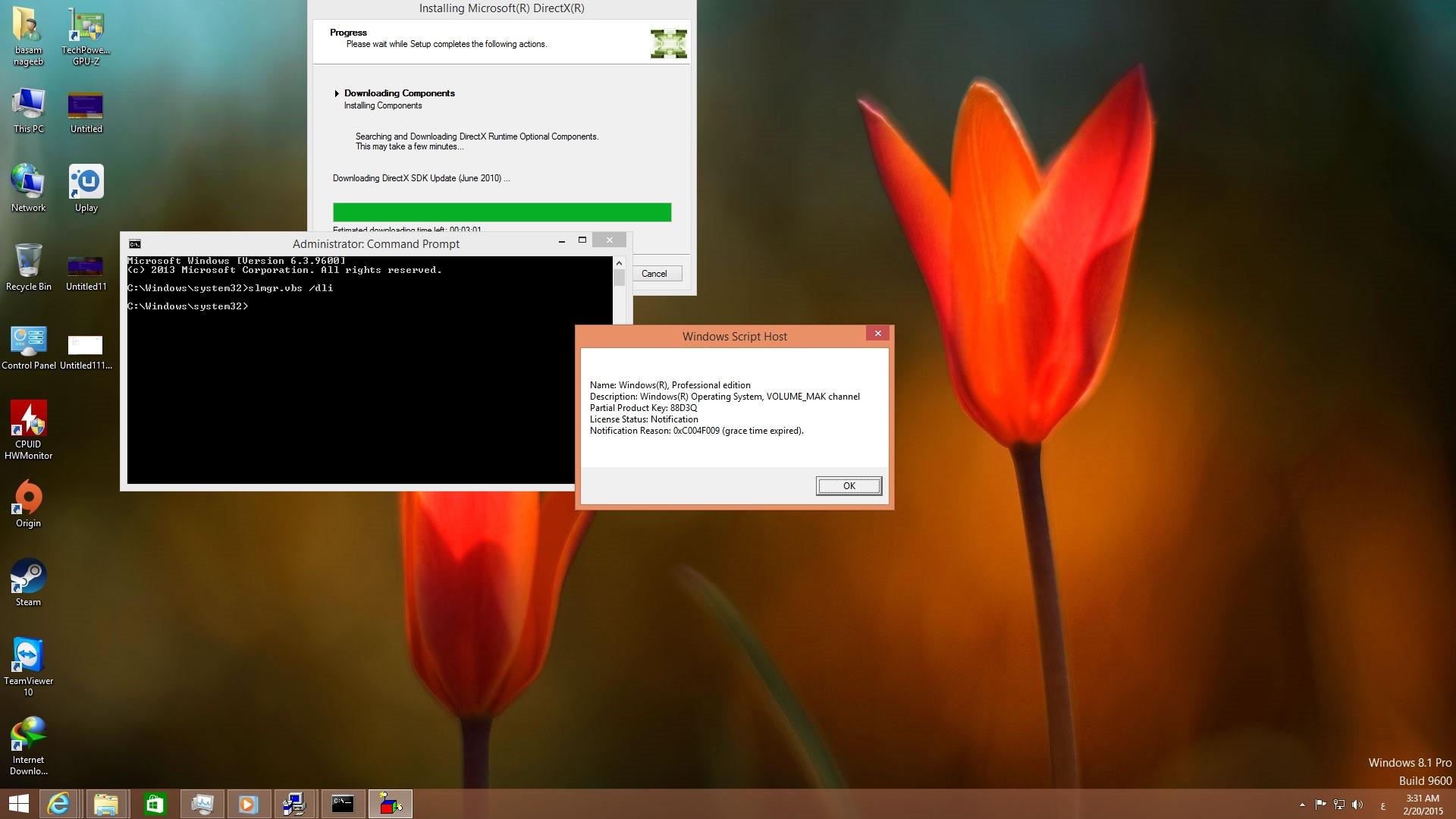Click the grace time expired notification reason
The width and height of the screenshot is (1456, 819).
coord(697,431)
